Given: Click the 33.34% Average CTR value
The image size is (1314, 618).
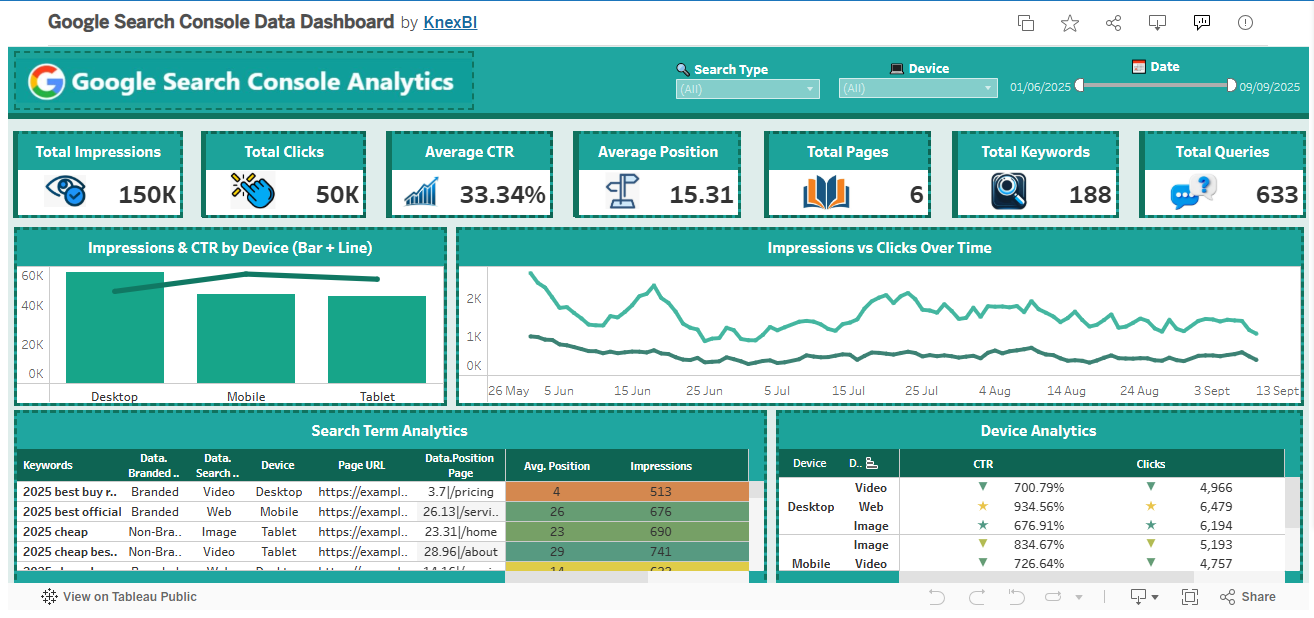Looking at the screenshot, I should coord(503,195).
